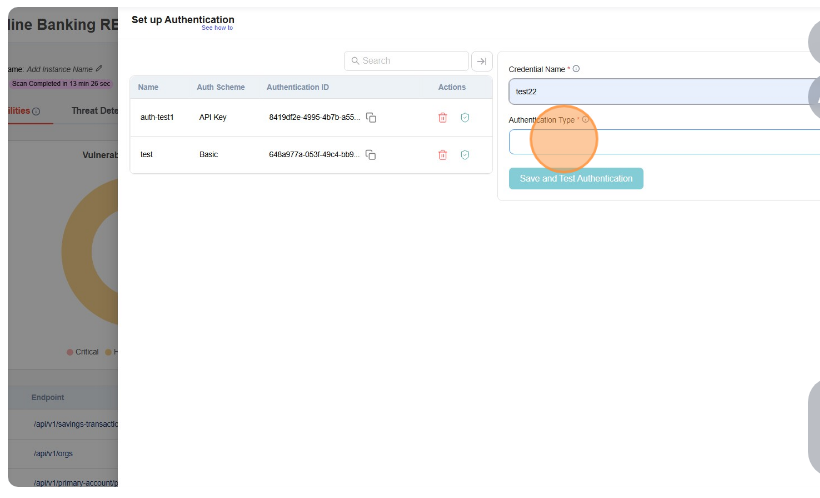Viewport: 820px width, 498px height.
Task: Select the Vulnerabilities tab
Action: coord(20,111)
